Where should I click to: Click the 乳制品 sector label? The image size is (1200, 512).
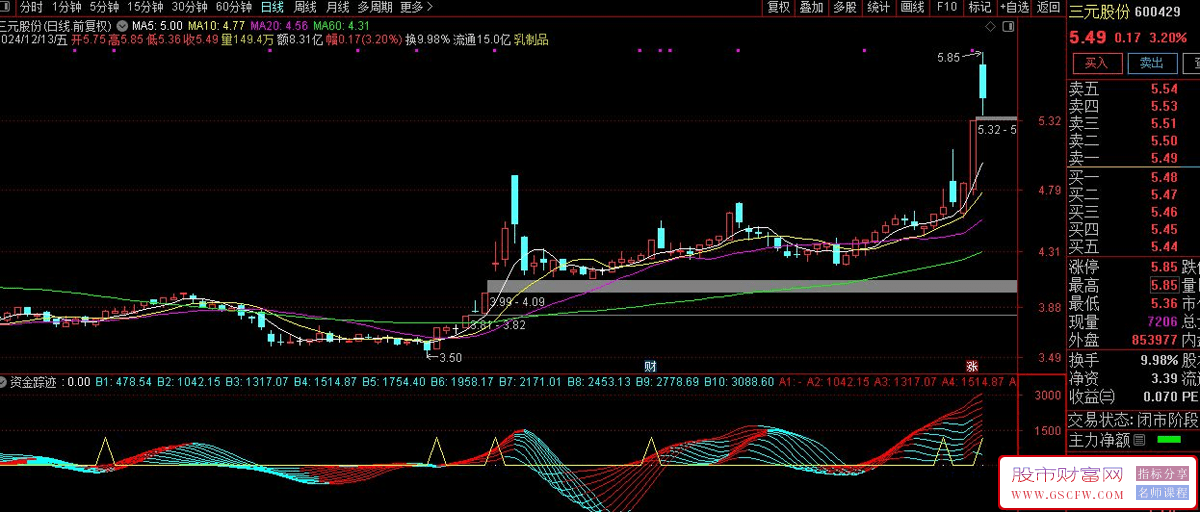click(533, 40)
